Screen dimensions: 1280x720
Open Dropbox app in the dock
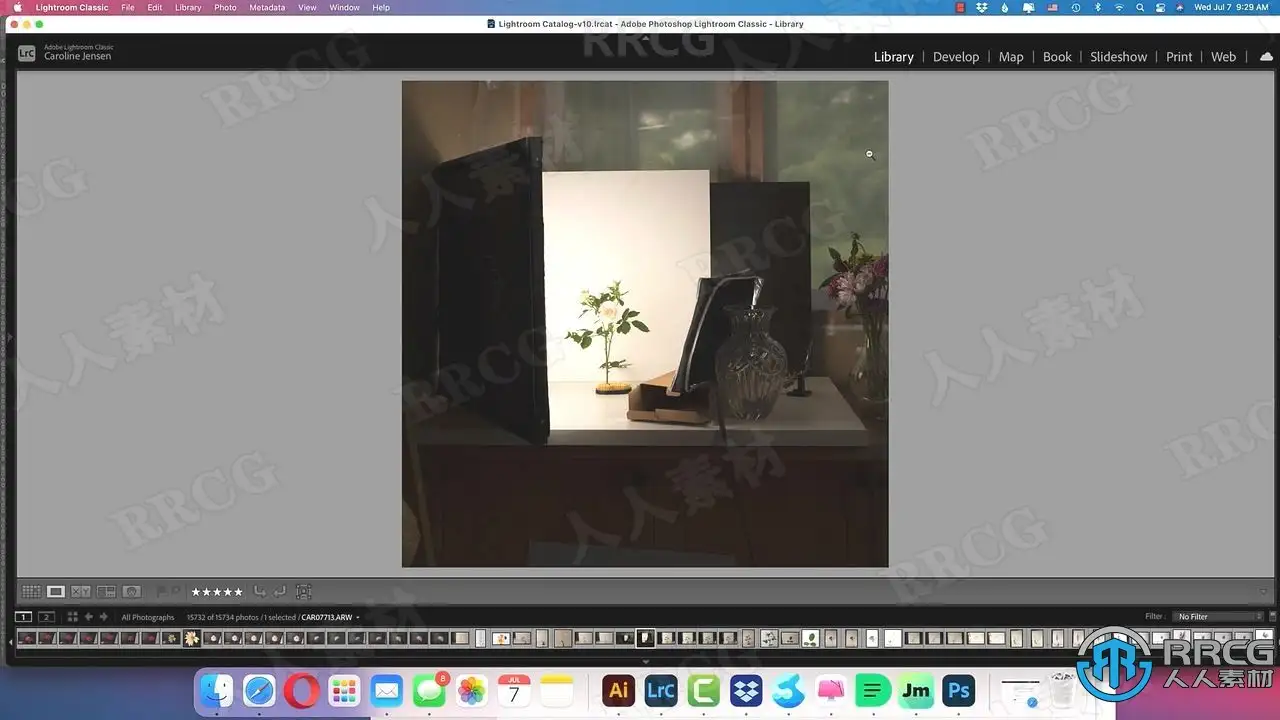point(746,690)
